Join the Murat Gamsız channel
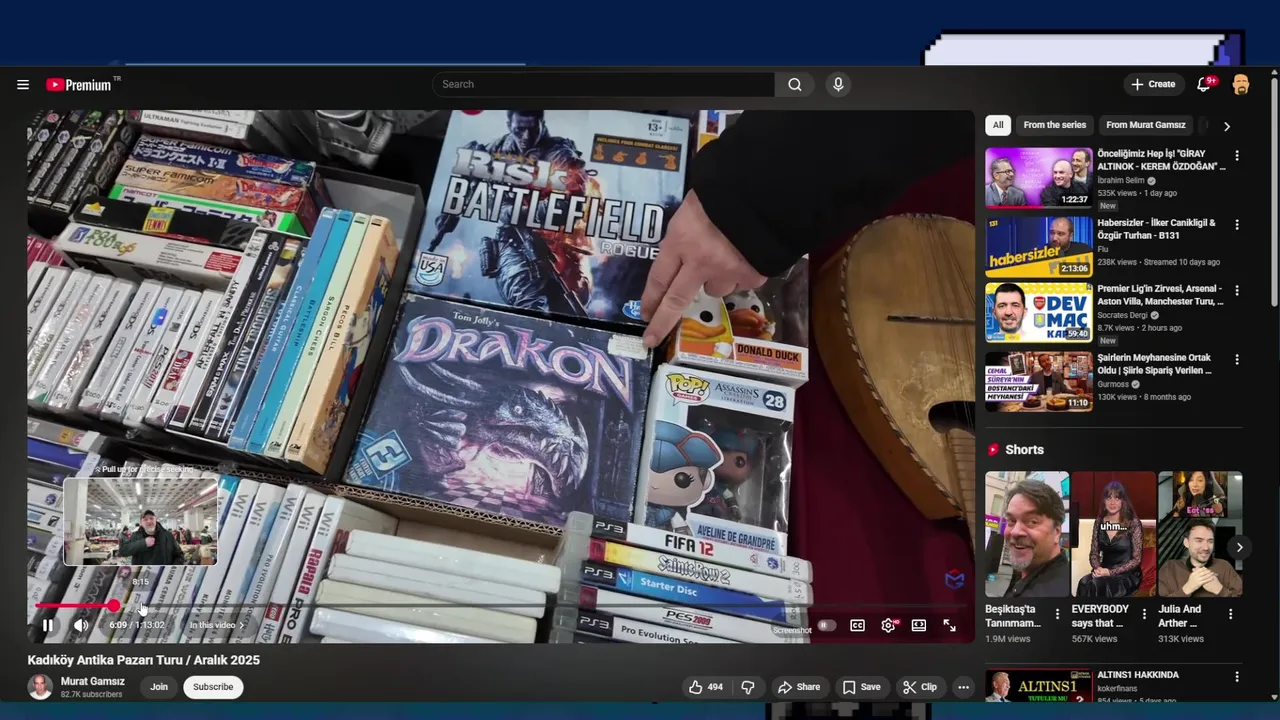The height and width of the screenshot is (720, 1280). [x=159, y=687]
